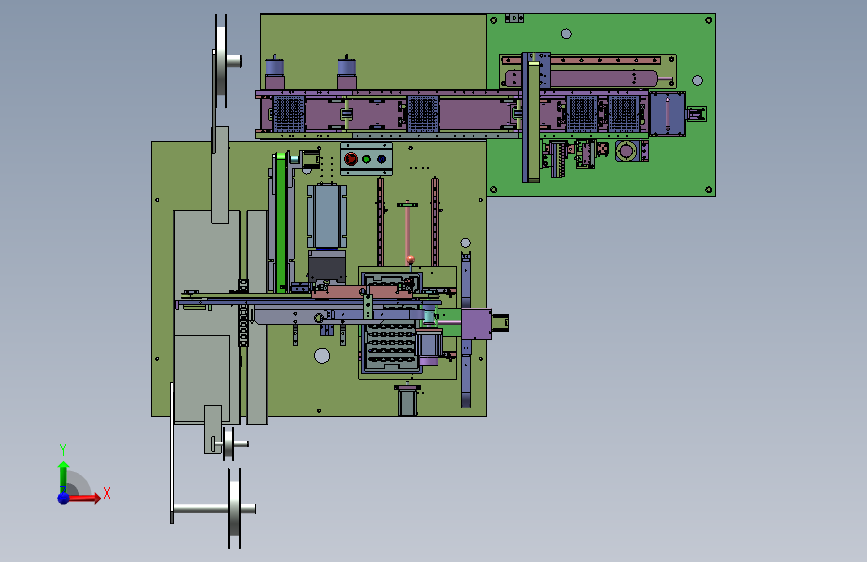Screen dimensions: 867x562
Task: Select the motor at the bottom edge of olive plate
Action: [408, 400]
